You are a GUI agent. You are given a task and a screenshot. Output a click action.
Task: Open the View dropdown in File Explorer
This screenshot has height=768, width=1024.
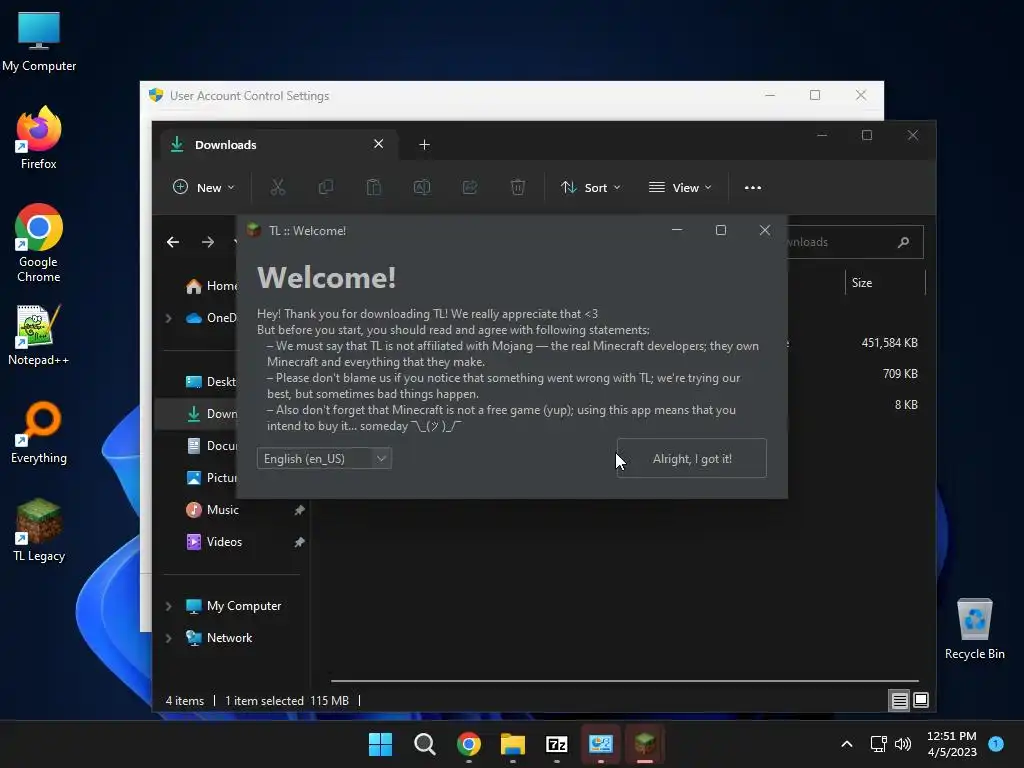pos(680,187)
